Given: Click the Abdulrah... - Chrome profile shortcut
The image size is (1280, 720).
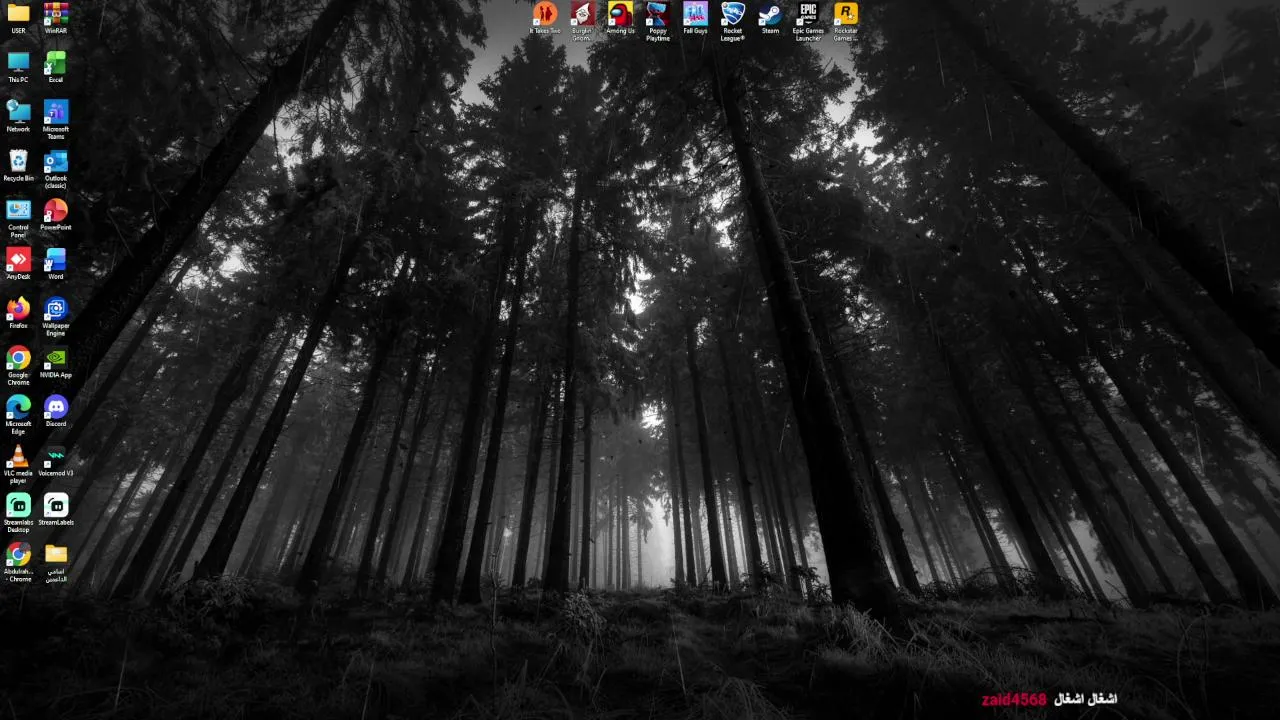Looking at the screenshot, I should [x=18, y=561].
